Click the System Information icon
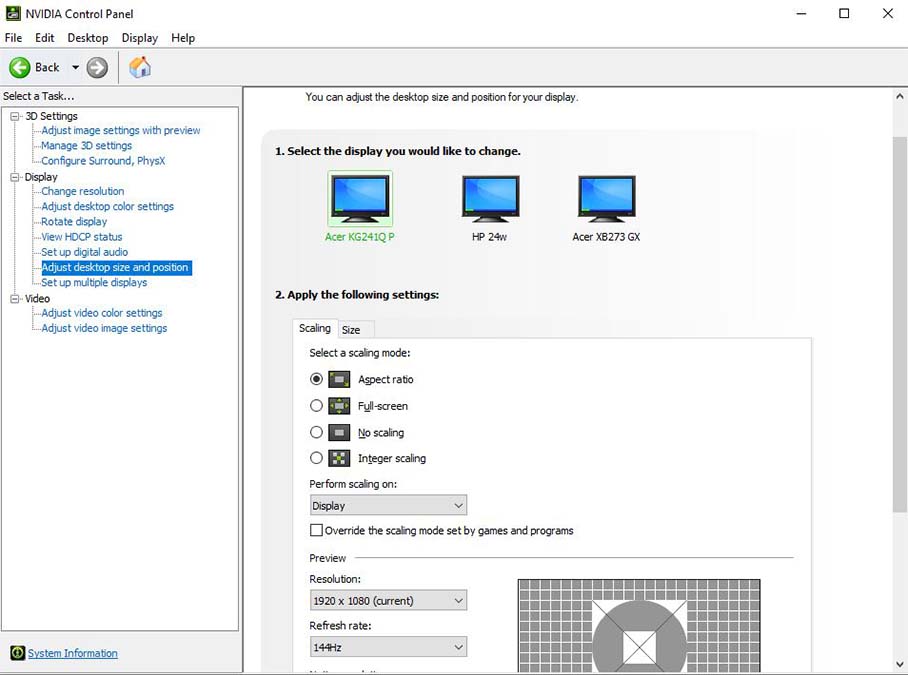 pos(17,653)
